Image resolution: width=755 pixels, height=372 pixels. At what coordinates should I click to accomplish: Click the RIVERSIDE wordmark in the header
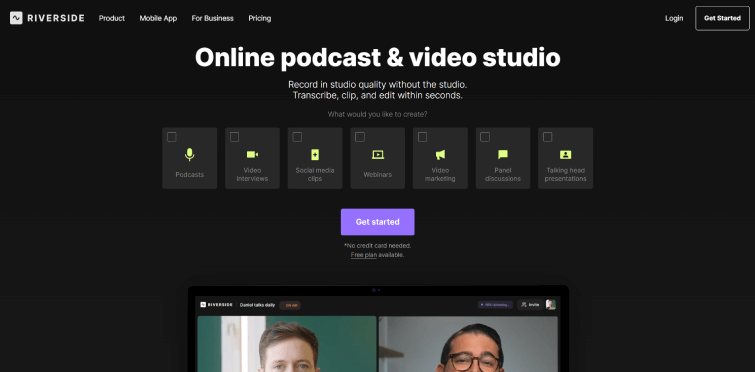click(x=56, y=18)
